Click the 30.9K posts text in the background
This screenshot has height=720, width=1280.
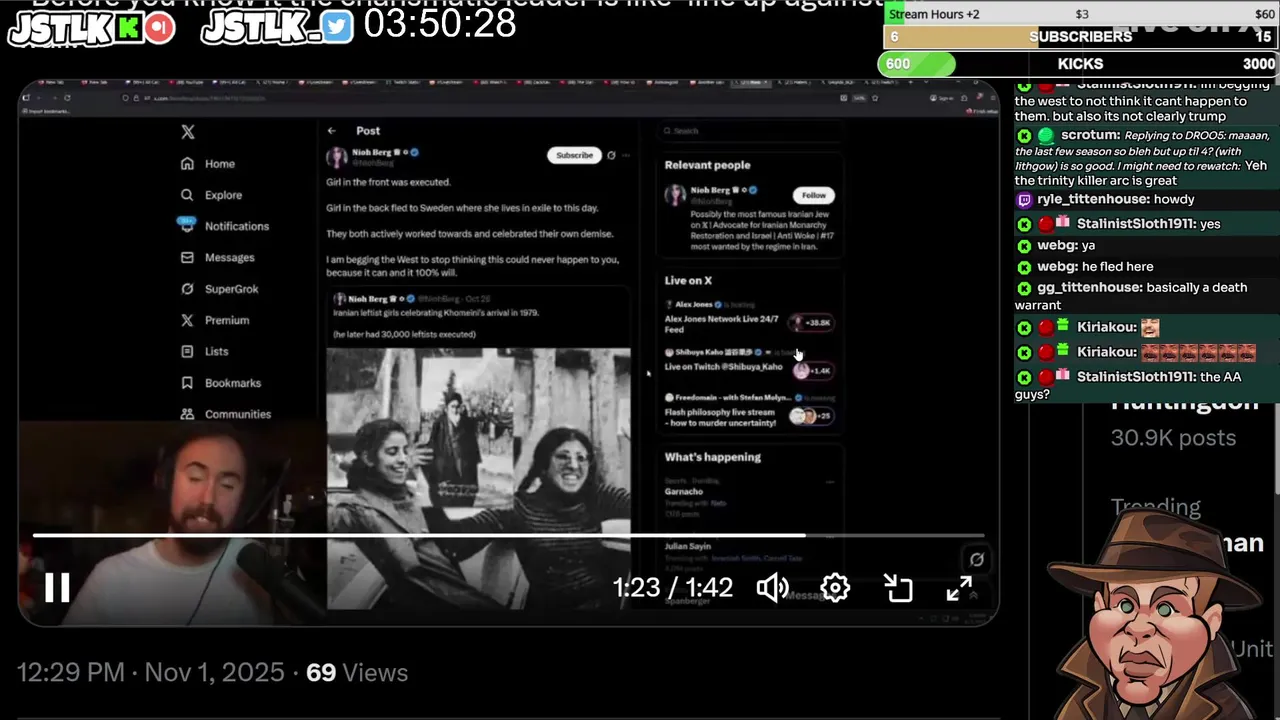click(1173, 438)
